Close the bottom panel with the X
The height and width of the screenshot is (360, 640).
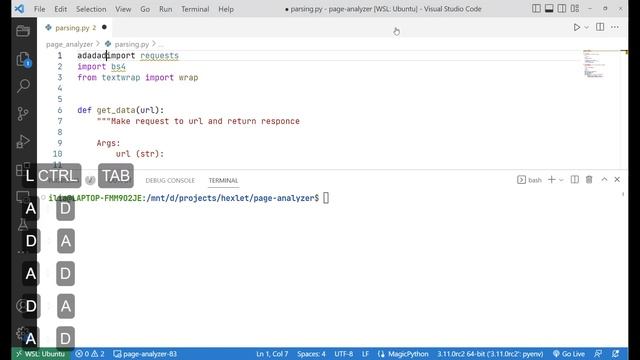[x=617, y=180]
